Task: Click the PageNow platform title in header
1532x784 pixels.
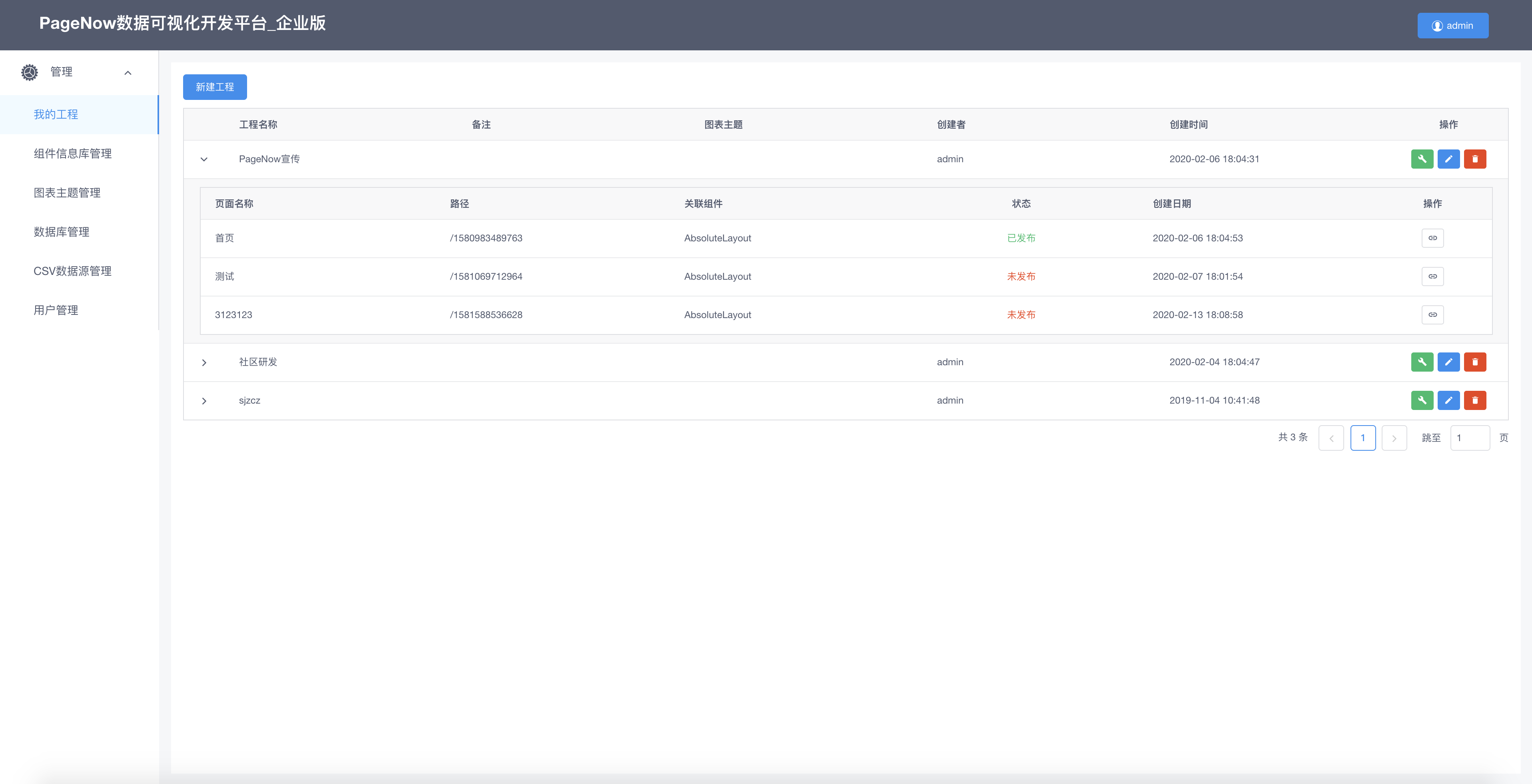Action: click(183, 23)
